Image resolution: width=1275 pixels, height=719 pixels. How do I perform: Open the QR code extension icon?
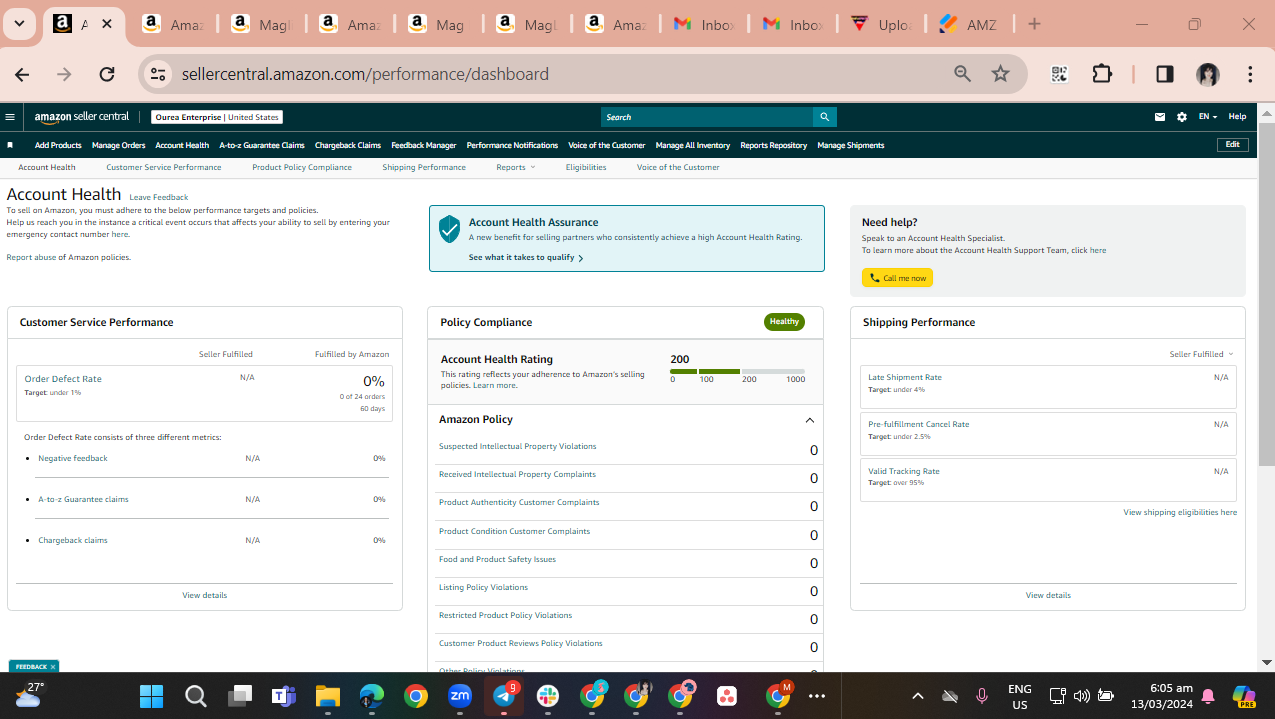point(1060,74)
